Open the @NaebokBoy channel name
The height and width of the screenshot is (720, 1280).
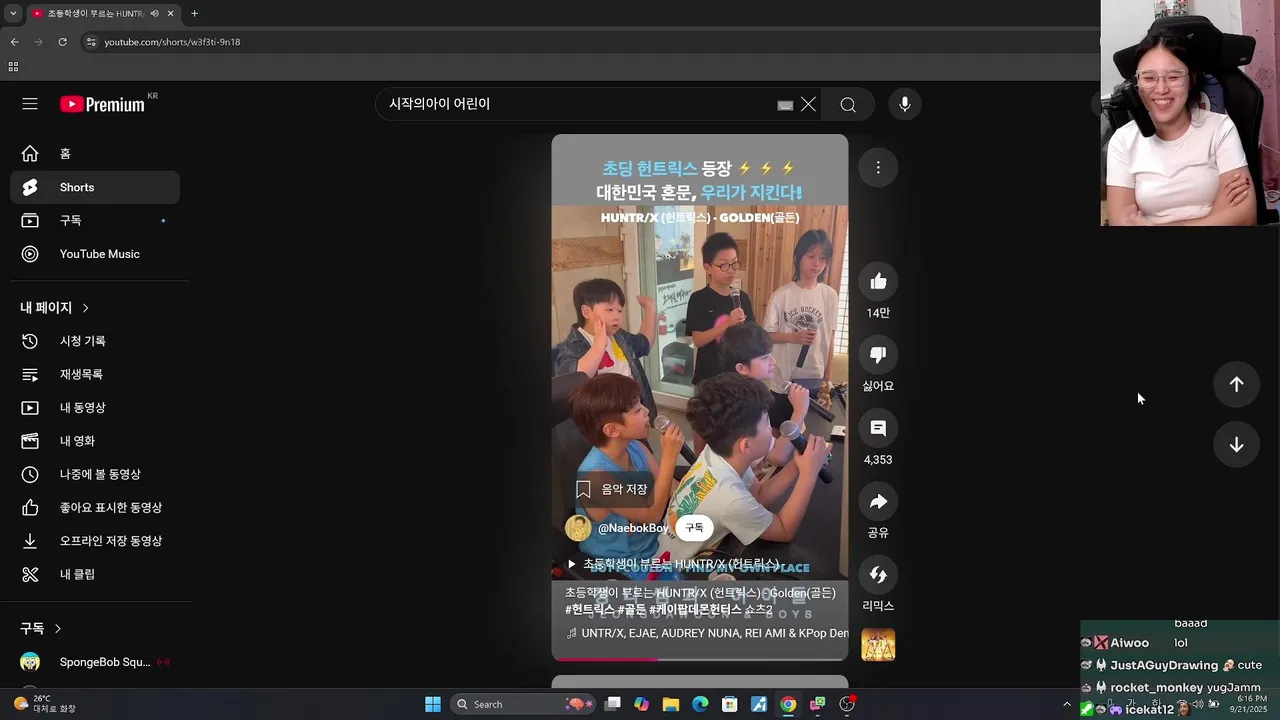[x=632, y=528]
